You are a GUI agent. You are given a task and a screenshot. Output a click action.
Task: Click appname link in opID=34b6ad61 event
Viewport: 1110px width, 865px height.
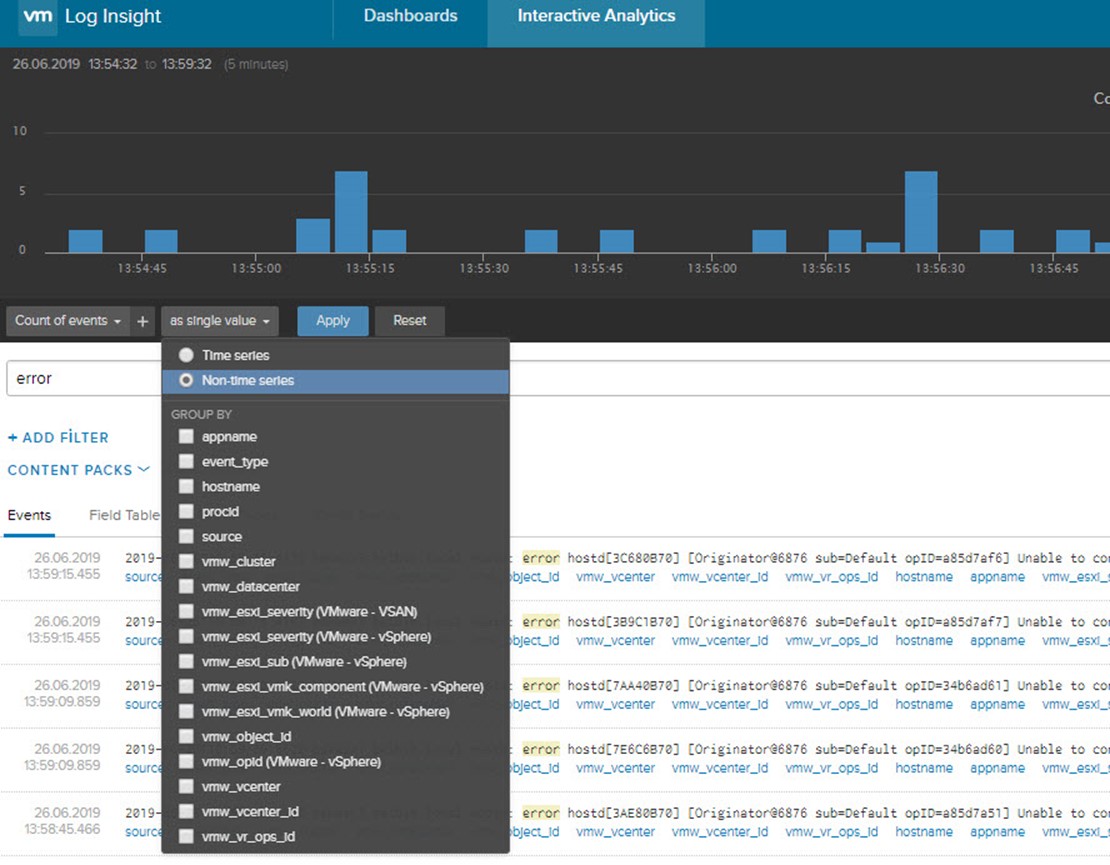997,704
